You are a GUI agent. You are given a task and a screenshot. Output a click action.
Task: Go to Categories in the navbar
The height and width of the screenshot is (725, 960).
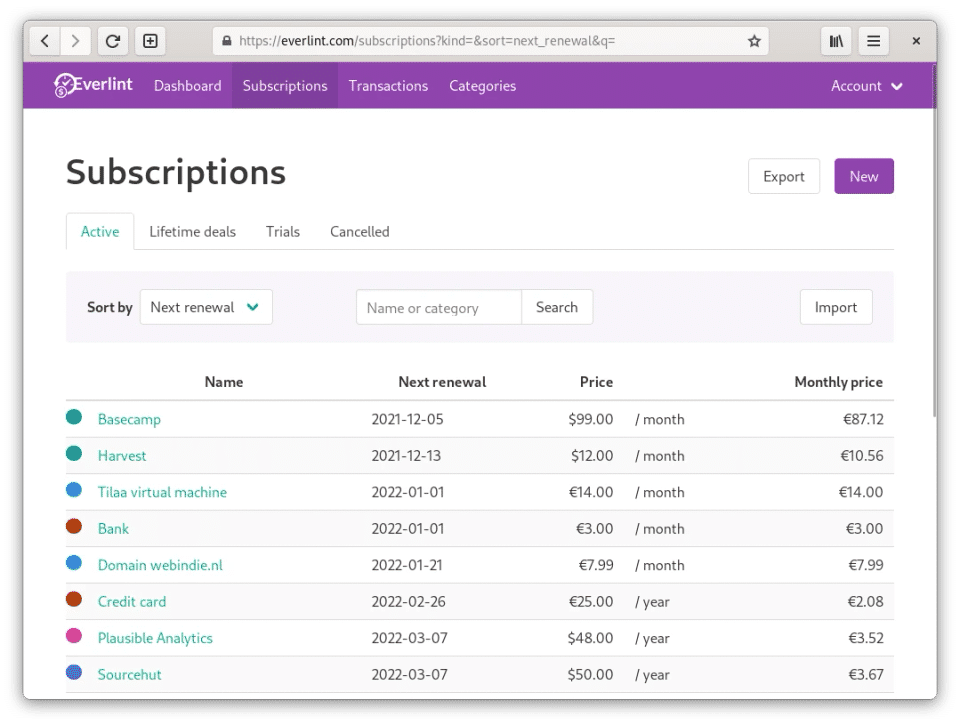(x=482, y=86)
